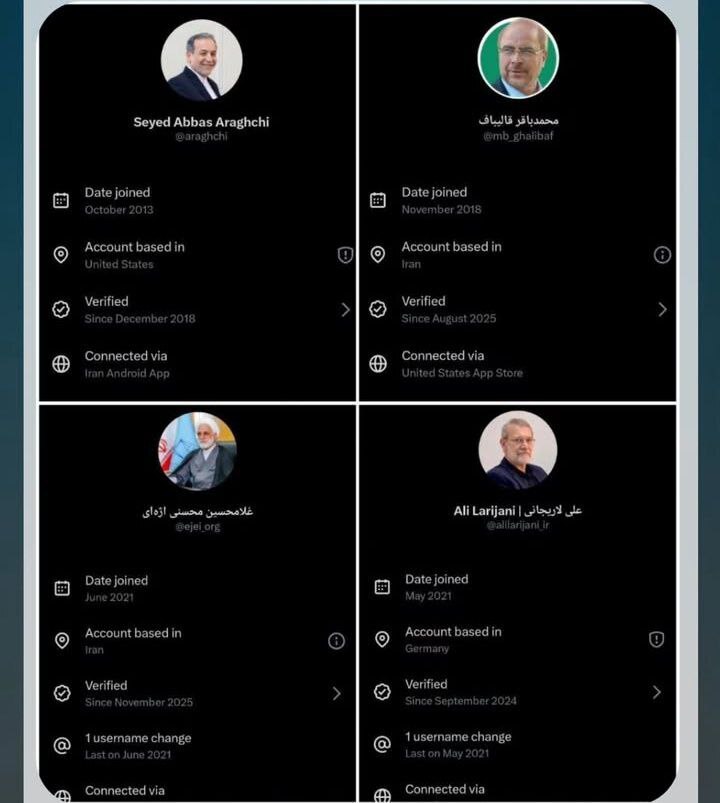Click the shield warning icon beside United States

pyautogui.click(x=345, y=255)
